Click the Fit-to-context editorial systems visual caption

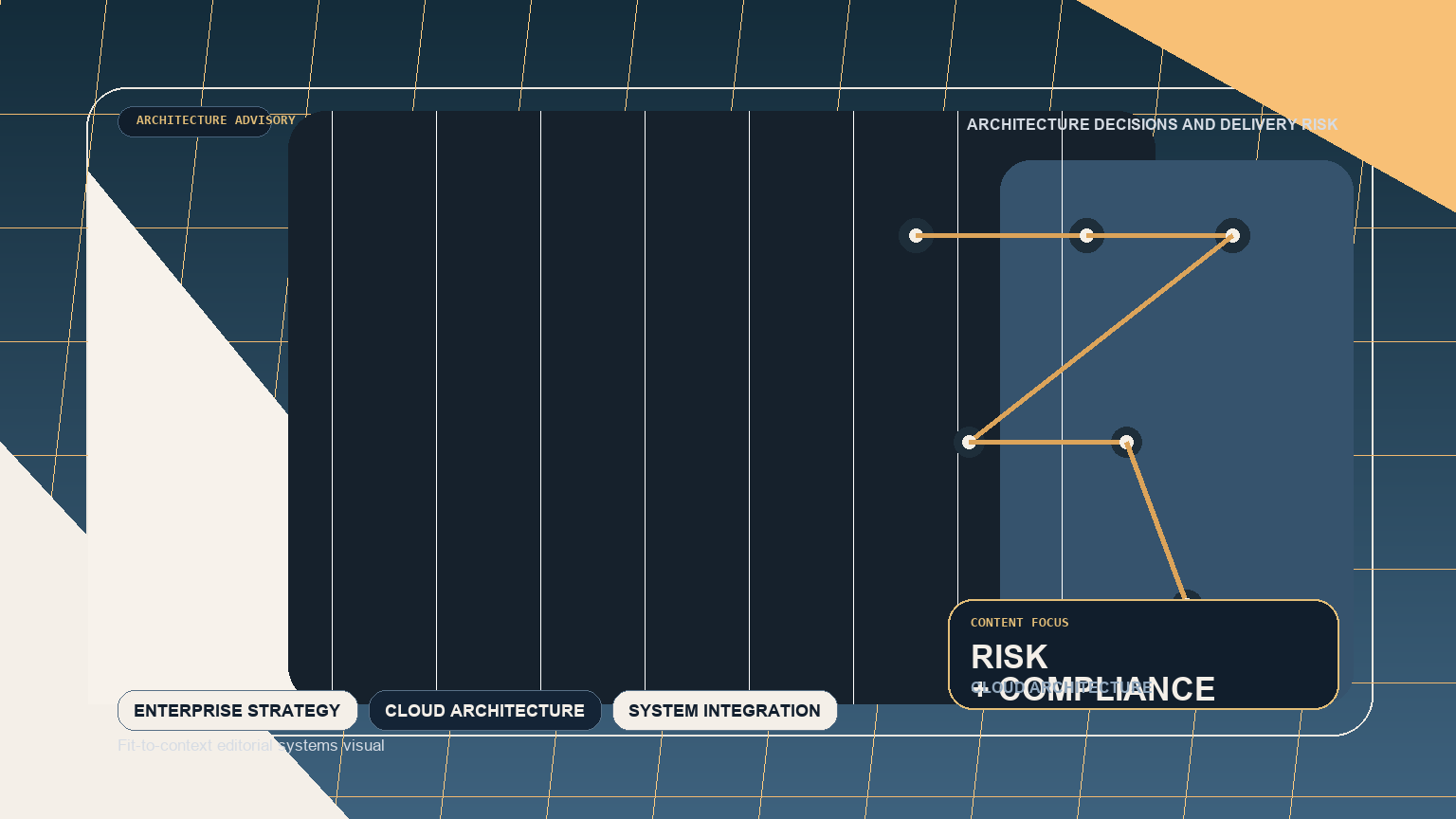[x=251, y=745]
